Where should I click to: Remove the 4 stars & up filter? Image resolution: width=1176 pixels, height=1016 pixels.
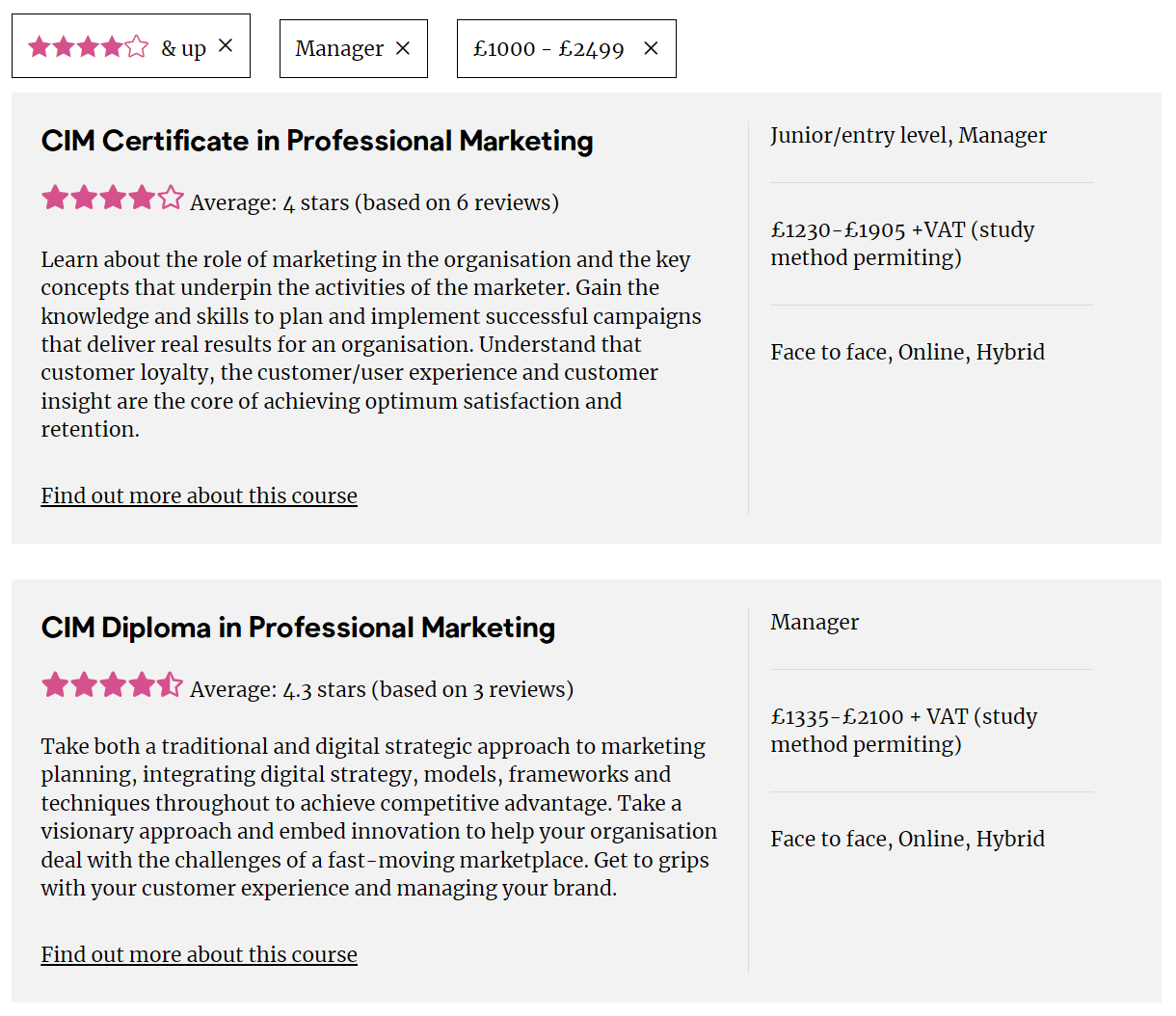click(x=226, y=45)
